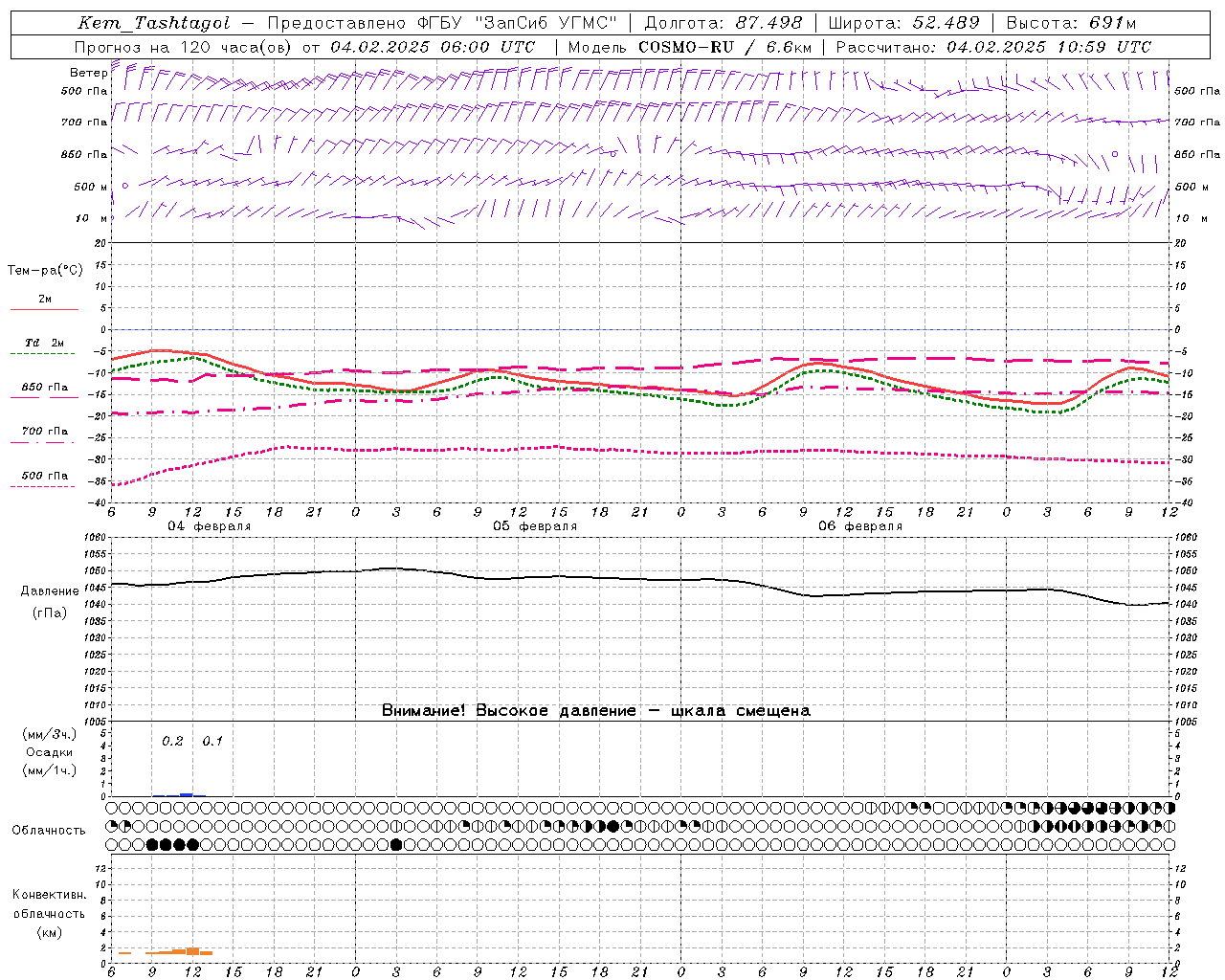Select forecast start time '04.02.2025 06:00 UTC'
Image resolution: width=1225 pixels, height=980 pixels.
[433, 47]
